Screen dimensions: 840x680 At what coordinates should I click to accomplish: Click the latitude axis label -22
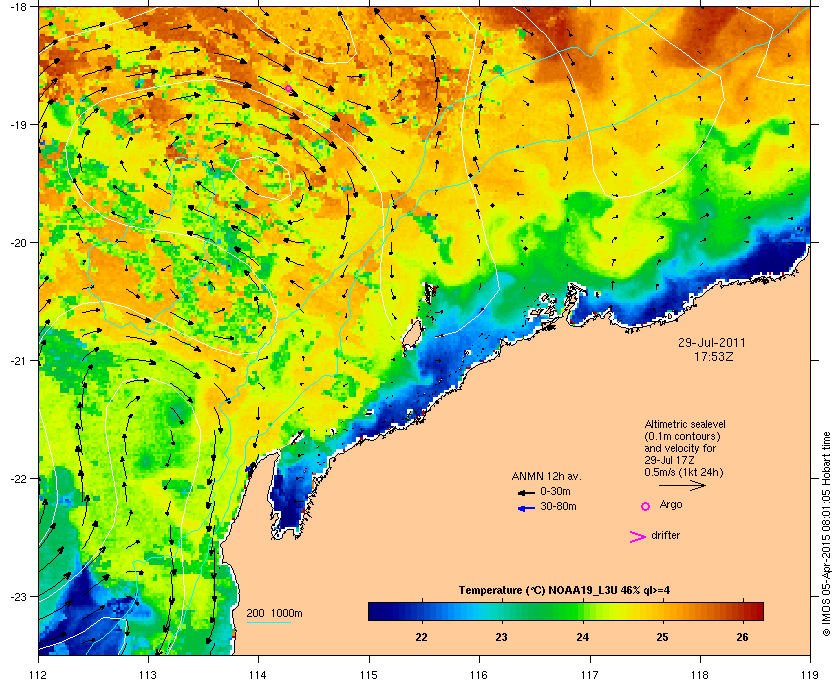(x=18, y=479)
